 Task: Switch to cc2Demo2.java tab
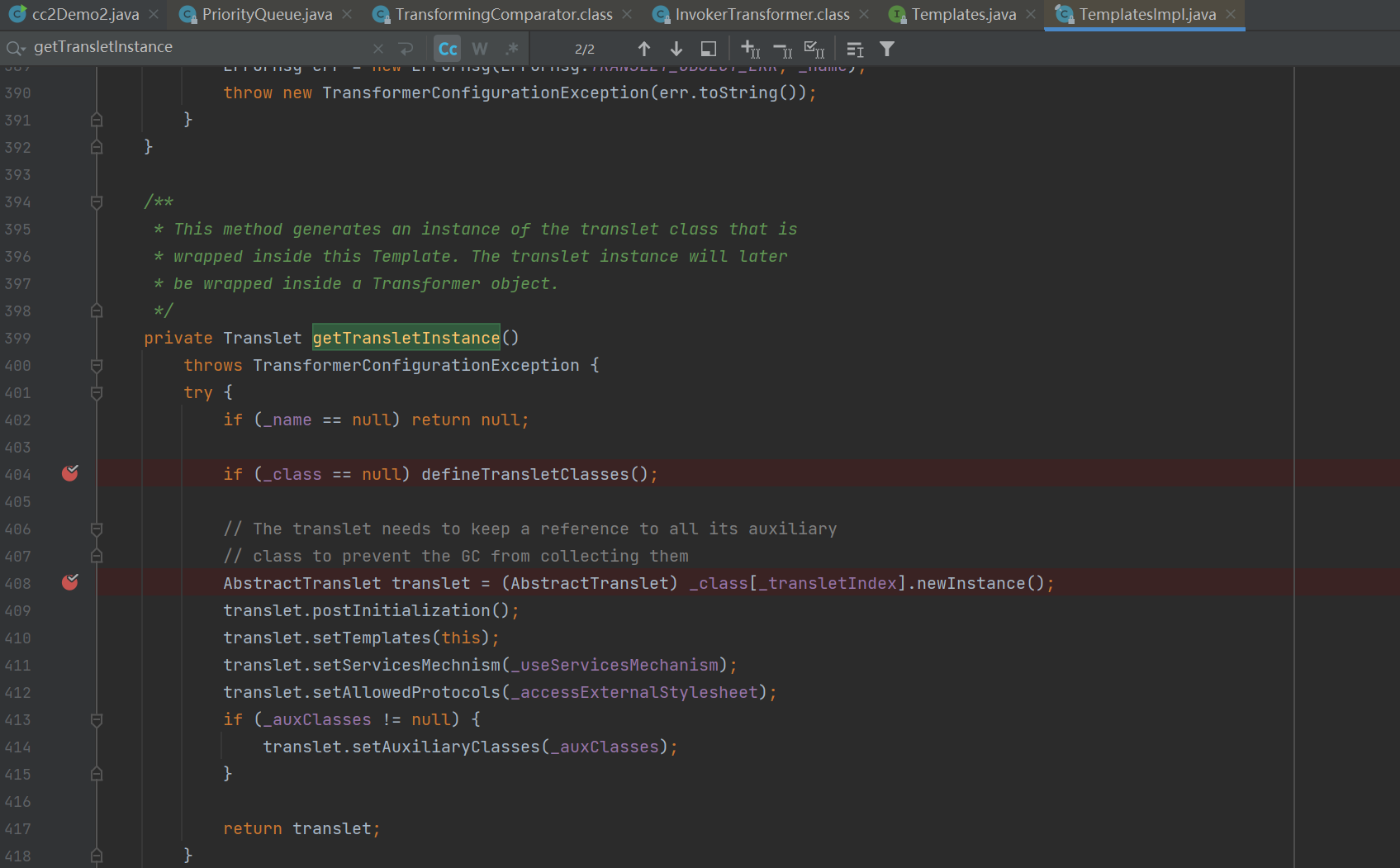[x=85, y=14]
